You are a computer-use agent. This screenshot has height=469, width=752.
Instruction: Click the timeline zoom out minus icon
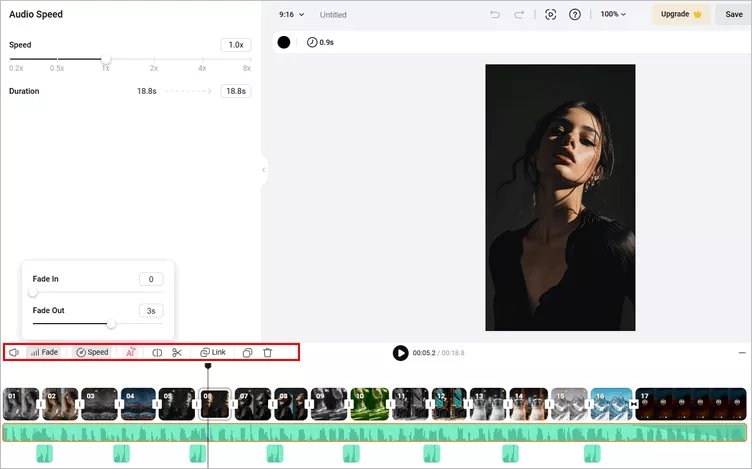(742, 352)
